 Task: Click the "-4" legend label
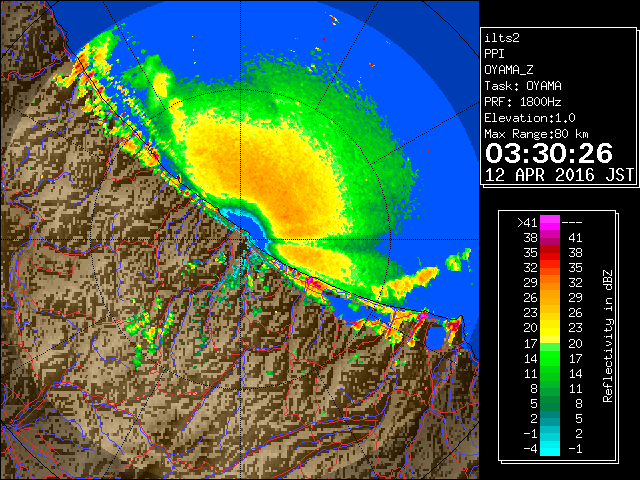pos(530,449)
